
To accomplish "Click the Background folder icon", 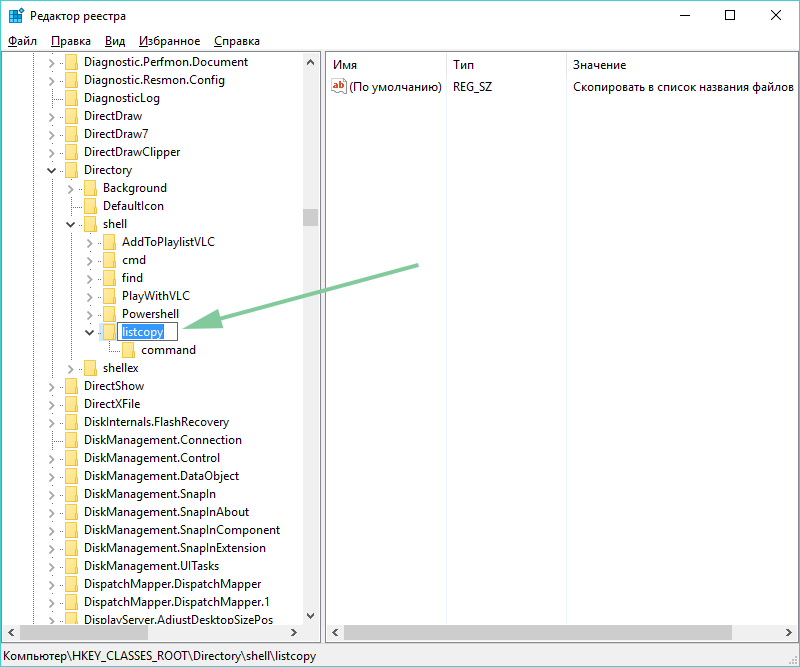I will tap(90, 188).
